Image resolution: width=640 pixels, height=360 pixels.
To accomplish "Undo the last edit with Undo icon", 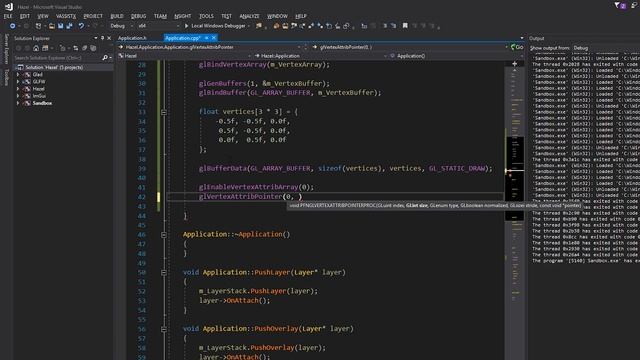I will 81,26.
